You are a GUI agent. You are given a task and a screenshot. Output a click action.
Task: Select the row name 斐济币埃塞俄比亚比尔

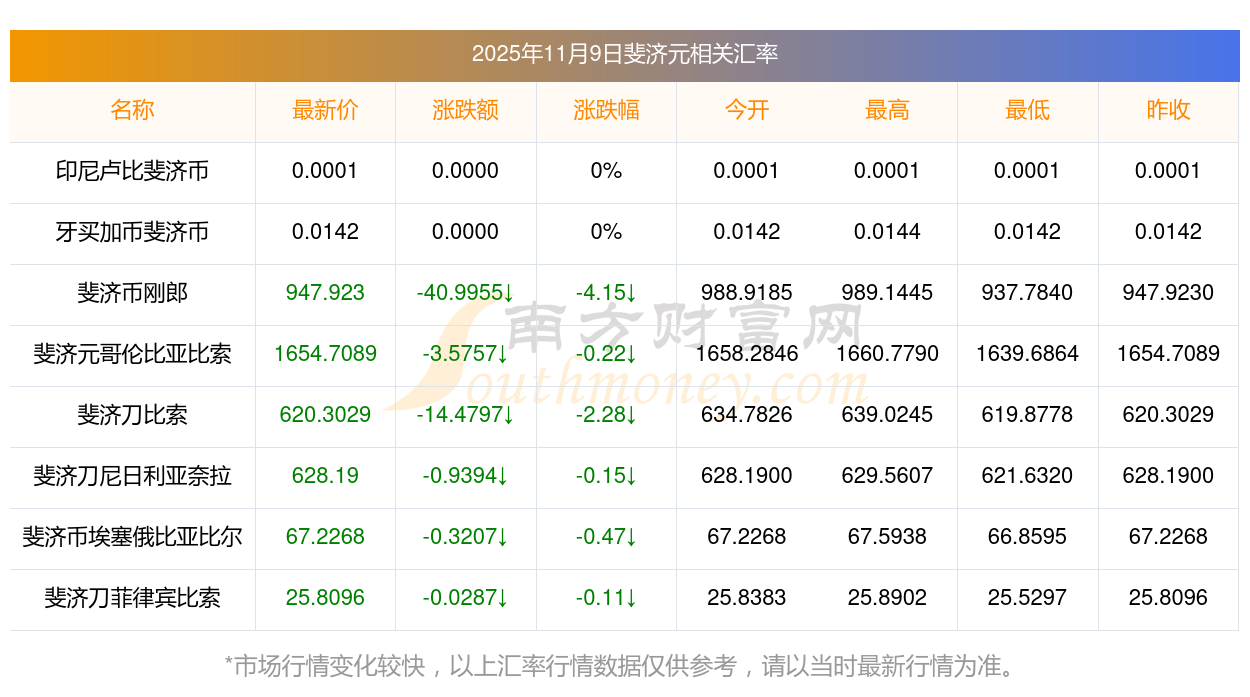coord(132,537)
